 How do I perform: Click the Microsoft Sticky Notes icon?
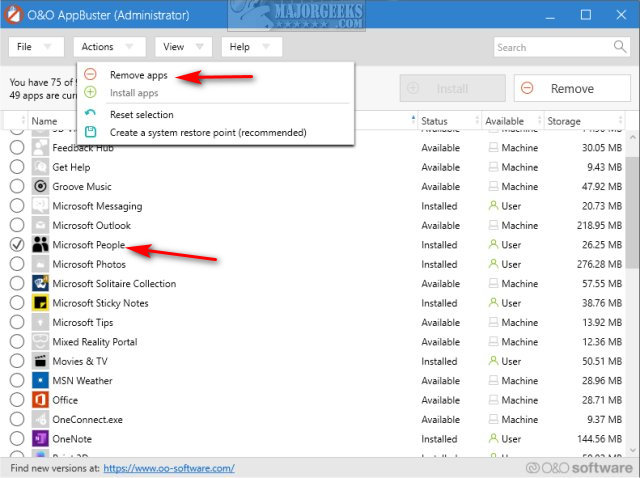(40, 303)
